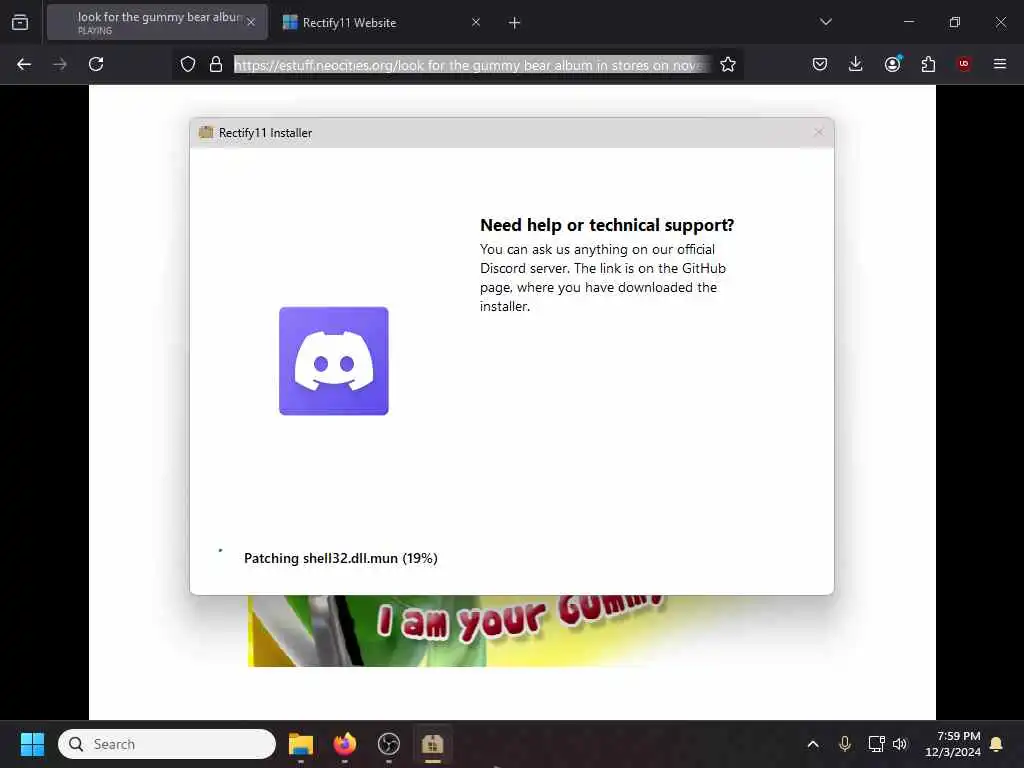Open a new browser tab
This screenshot has height=768, width=1024.
pyautogui.click(x=515, y=23)
